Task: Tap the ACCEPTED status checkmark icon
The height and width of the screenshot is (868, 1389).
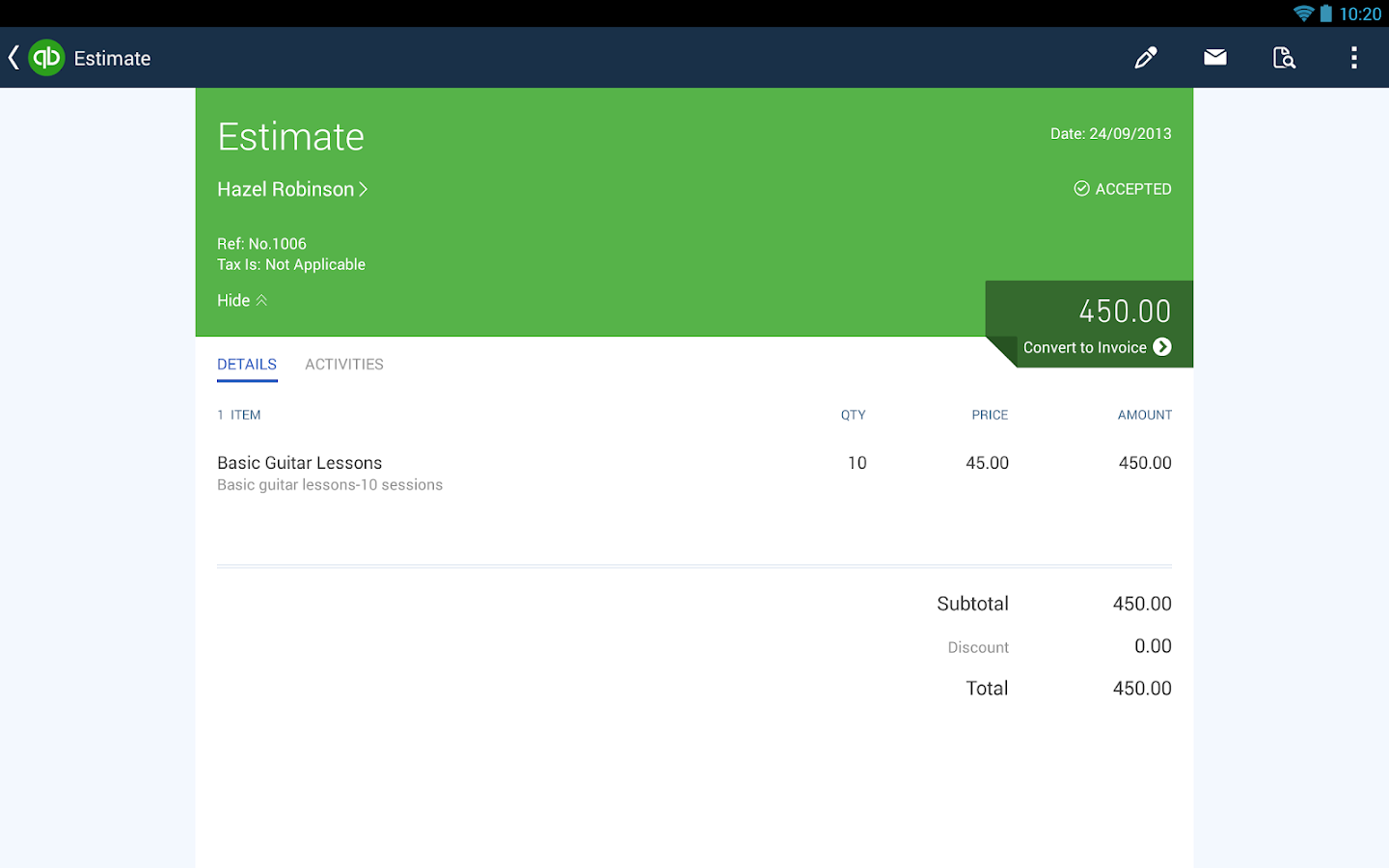Action: (x=1081, y=188)
